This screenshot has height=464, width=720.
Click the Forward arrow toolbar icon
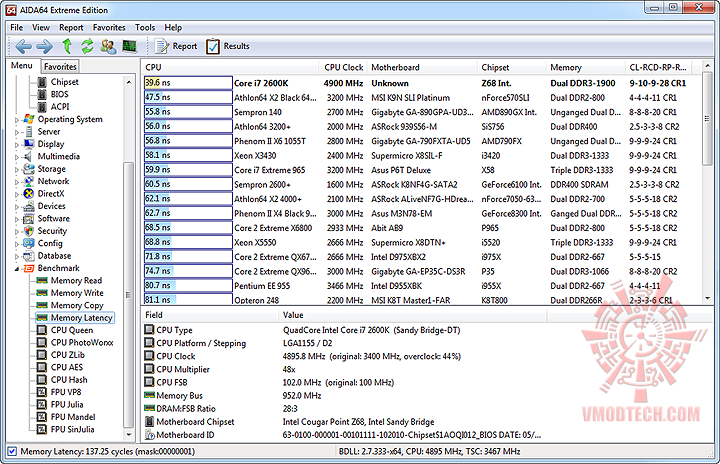click(x=45, y=46)
